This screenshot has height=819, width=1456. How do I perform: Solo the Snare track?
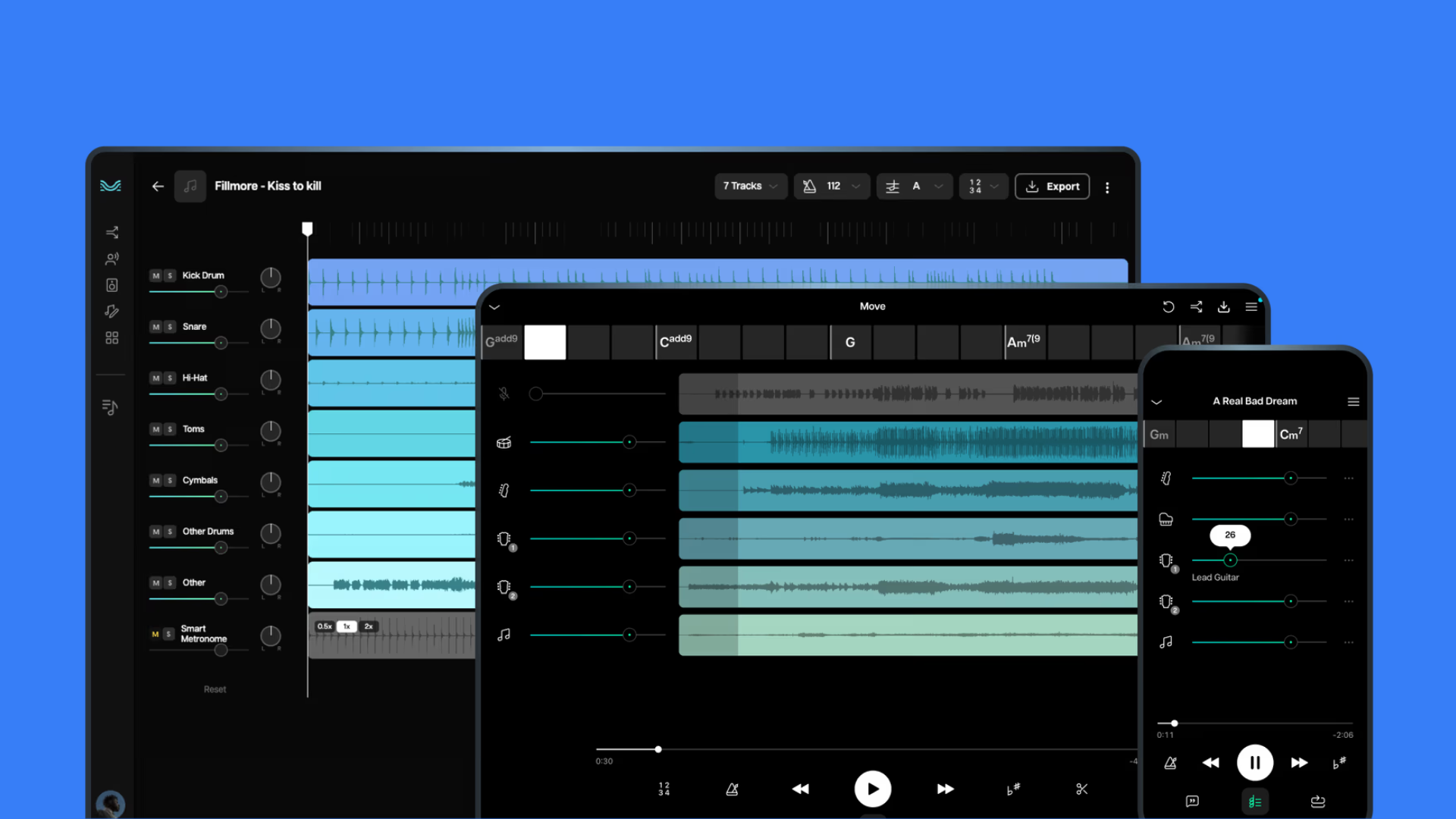pyautogui.click(x=170, y=327)
